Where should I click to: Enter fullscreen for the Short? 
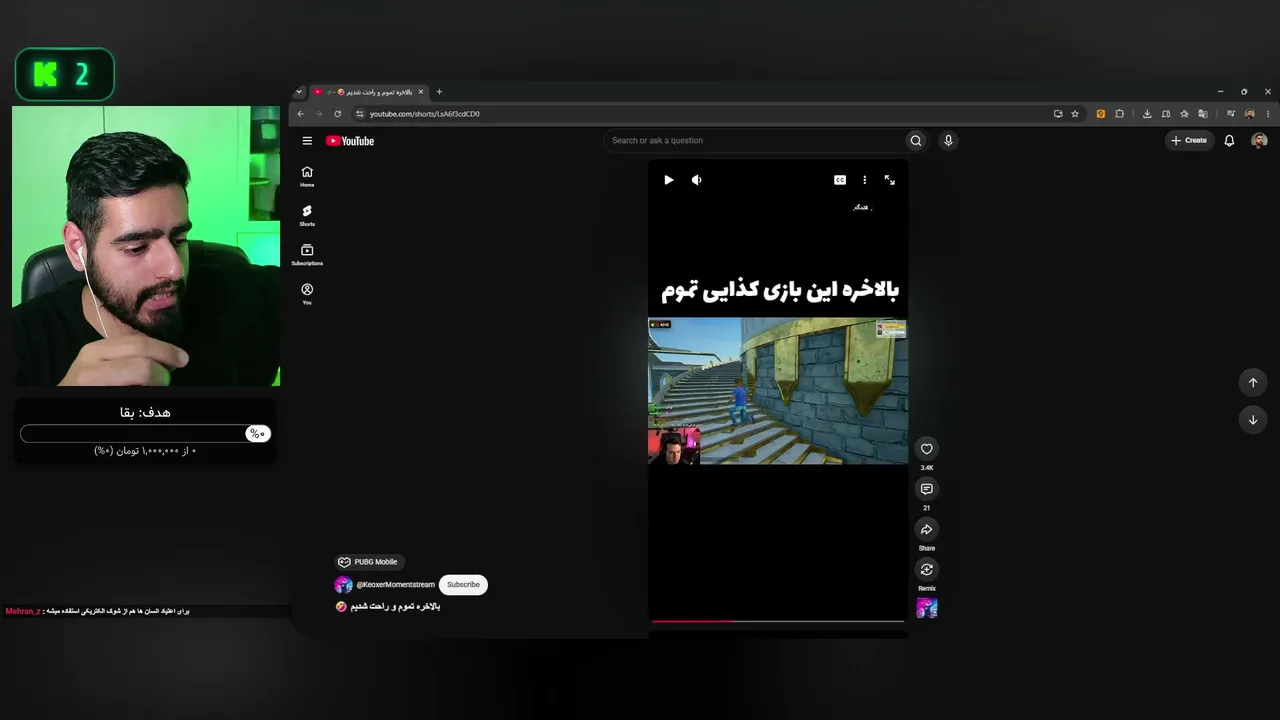point(890,180)
